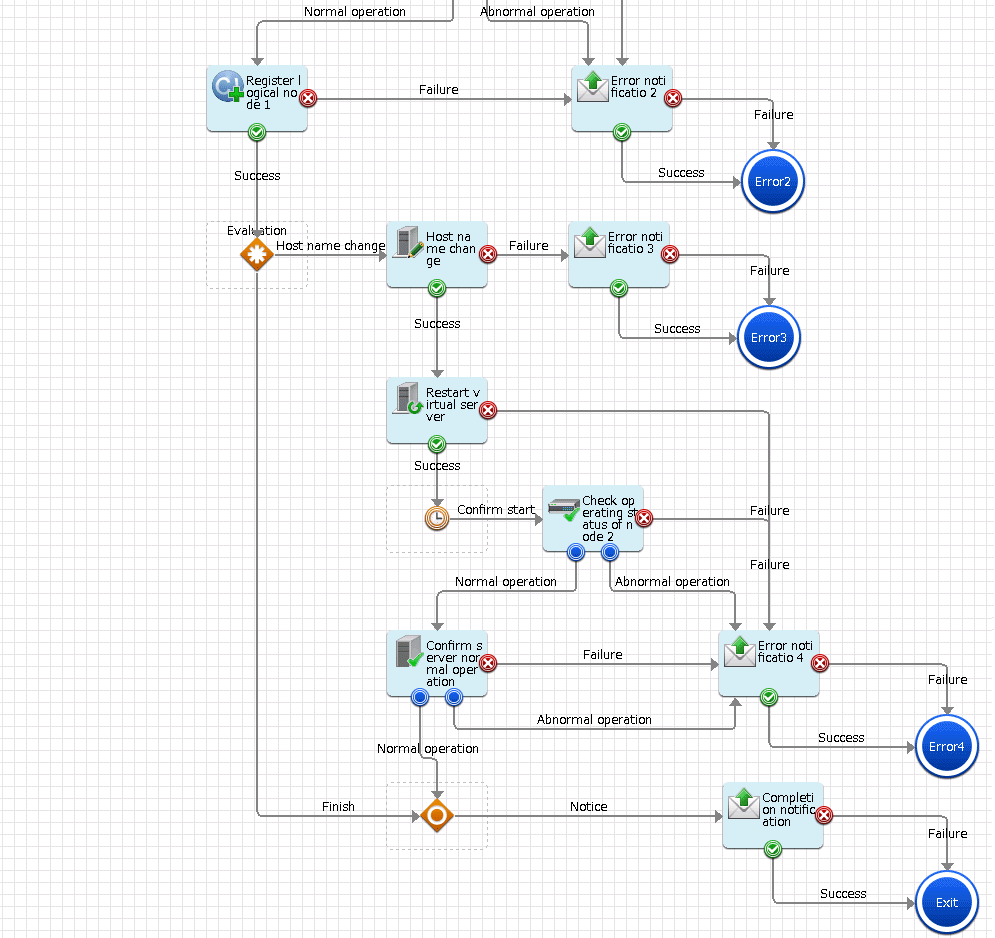Click failure connector on Check operating status node

643,519
